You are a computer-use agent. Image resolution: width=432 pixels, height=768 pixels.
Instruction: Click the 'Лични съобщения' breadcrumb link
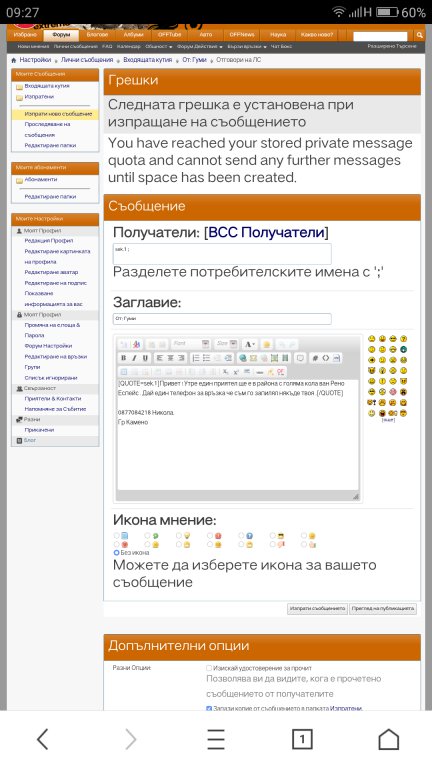click(87, 60)
